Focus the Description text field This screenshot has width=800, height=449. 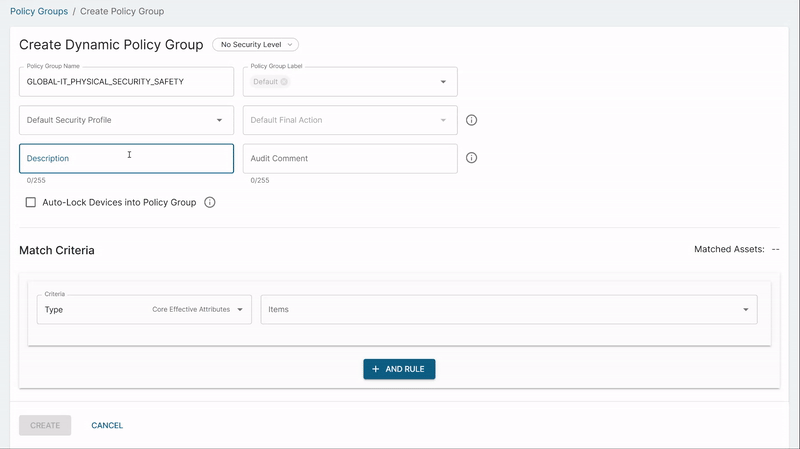126,158
